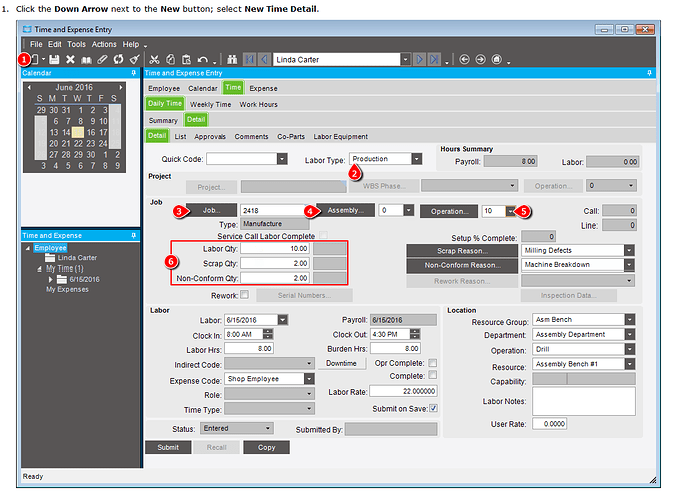Open the Machine Breakdown non-conform dropdown

(629, 265)
